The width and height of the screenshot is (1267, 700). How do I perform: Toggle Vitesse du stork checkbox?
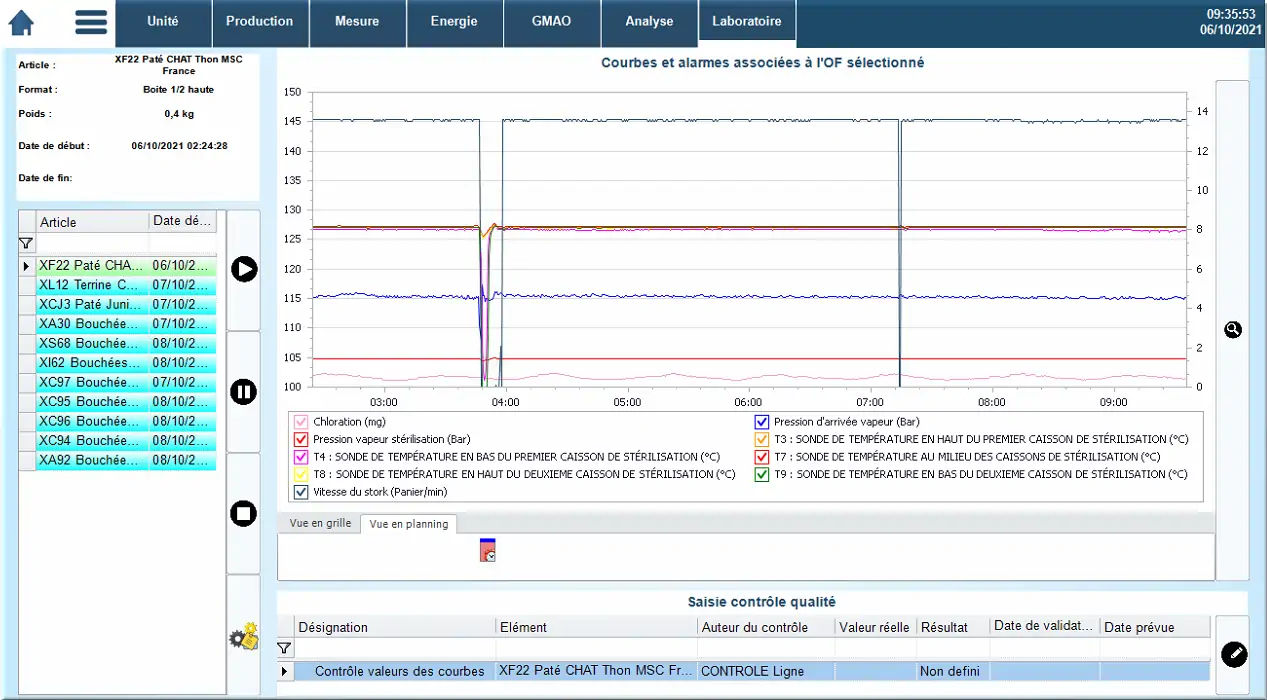(x=301, y=492)
